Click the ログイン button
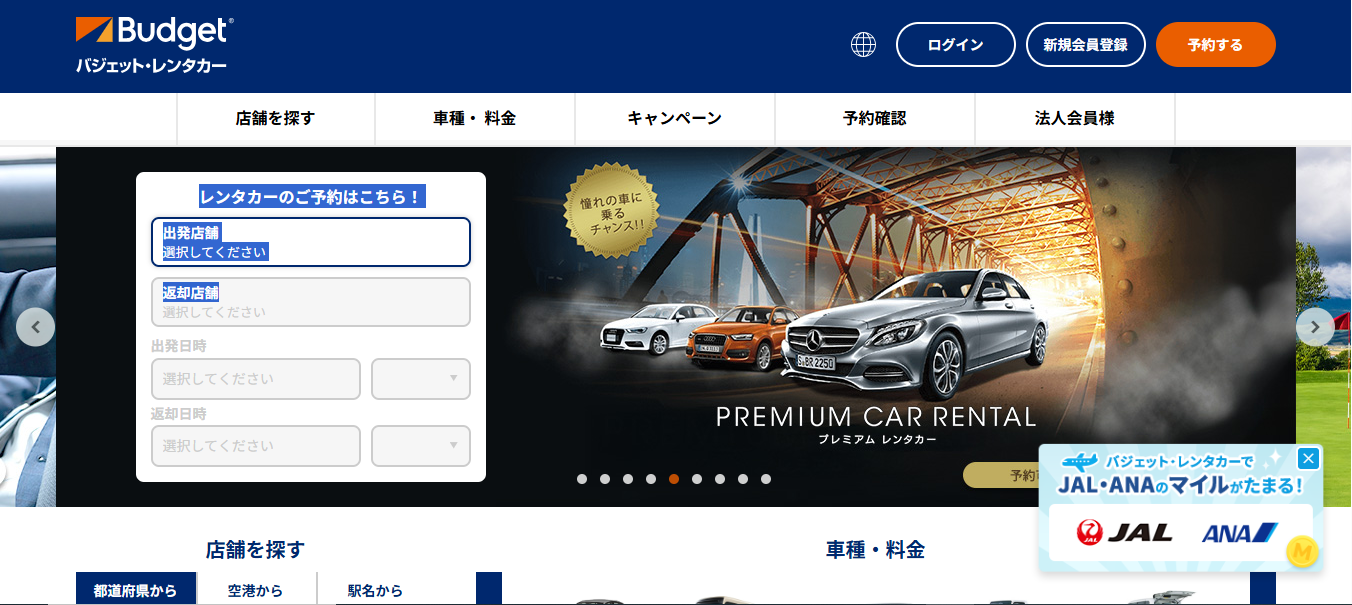The image size is (1352, 605). click(956, 45)
